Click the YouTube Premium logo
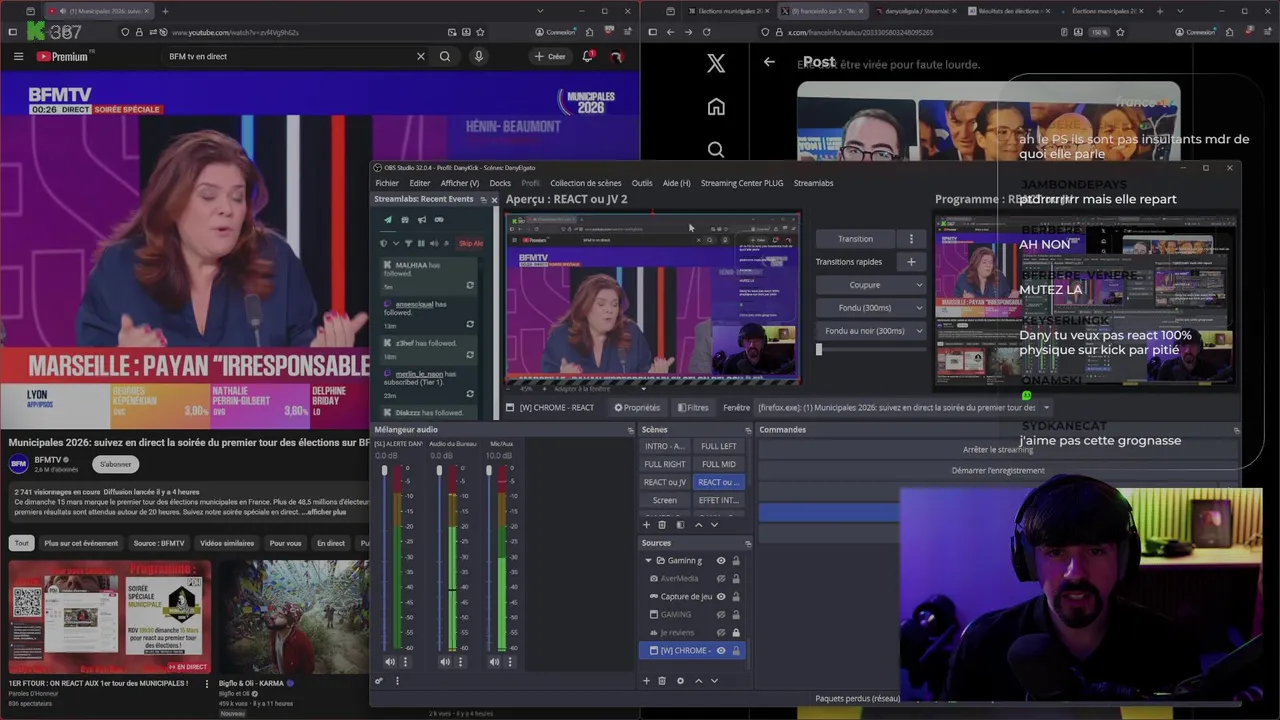1280x720 pixels. click(x=63, y=56)
